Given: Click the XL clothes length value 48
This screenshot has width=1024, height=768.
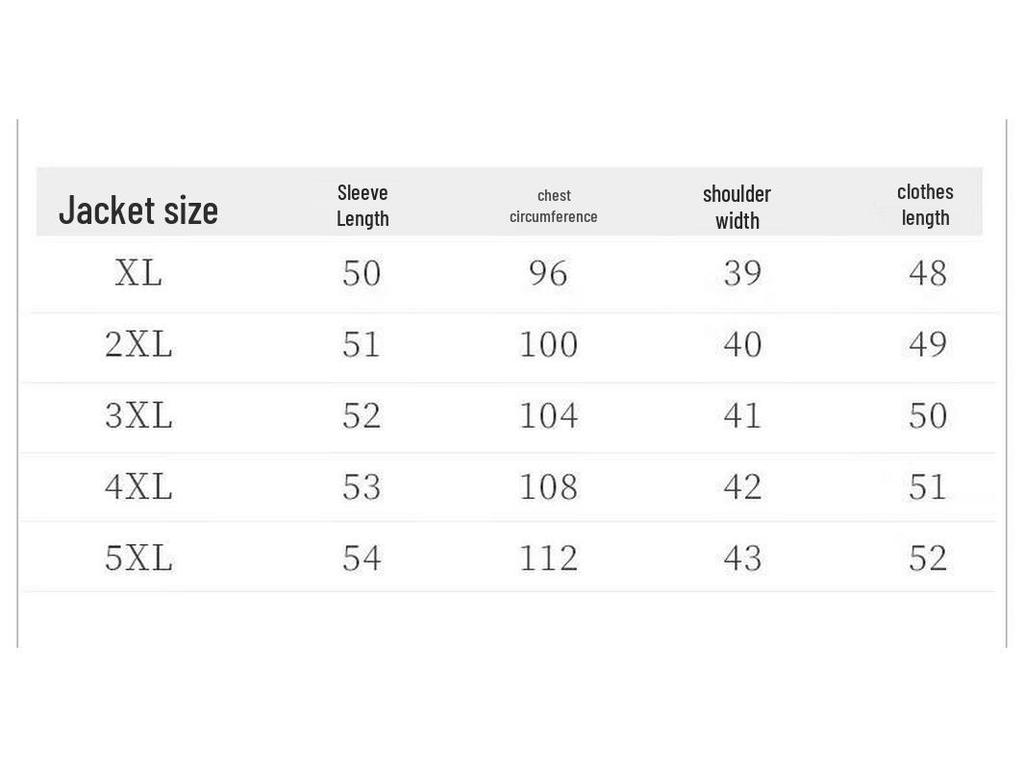Looking at the screenshot, I should tap(927, 273).
